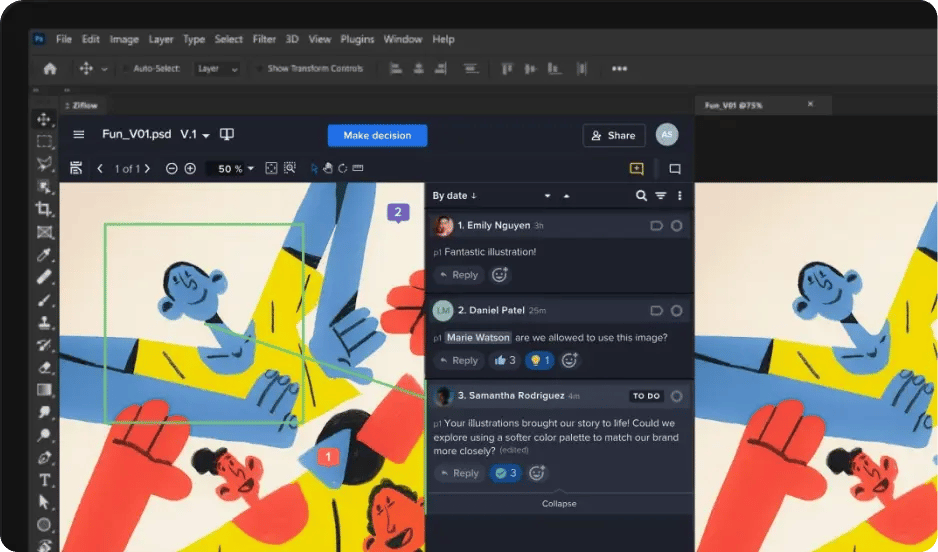Toggle the status circle on Daniel Patel's comment
The width and height of the screenshot is (938, 552).
click(677, 311)
